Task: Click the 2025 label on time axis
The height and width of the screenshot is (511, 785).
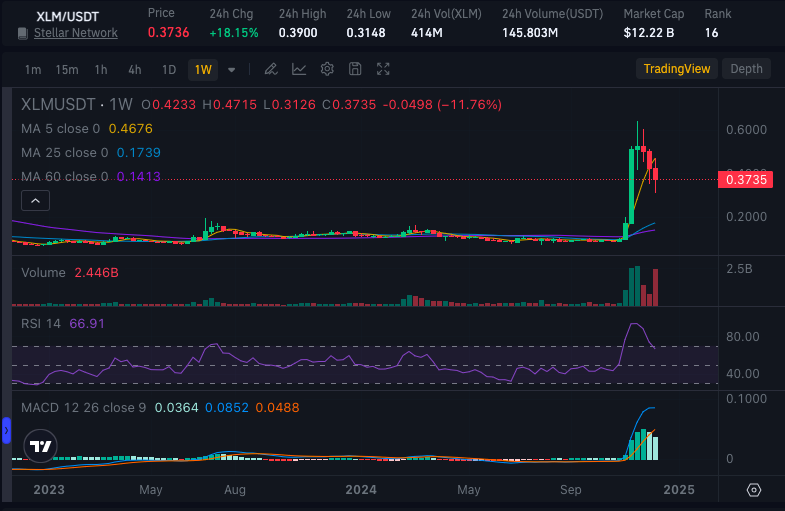Action: click(x=679, y=489)
